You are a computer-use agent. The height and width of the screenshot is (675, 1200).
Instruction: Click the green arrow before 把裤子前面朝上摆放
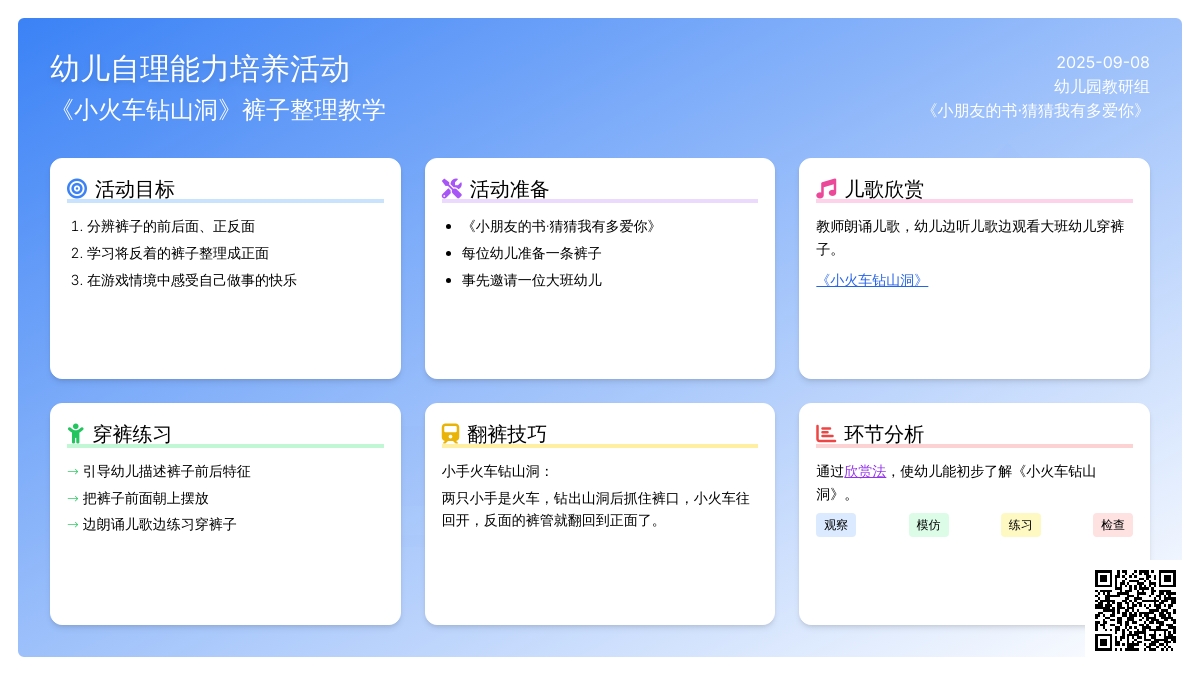pos(73,498)
